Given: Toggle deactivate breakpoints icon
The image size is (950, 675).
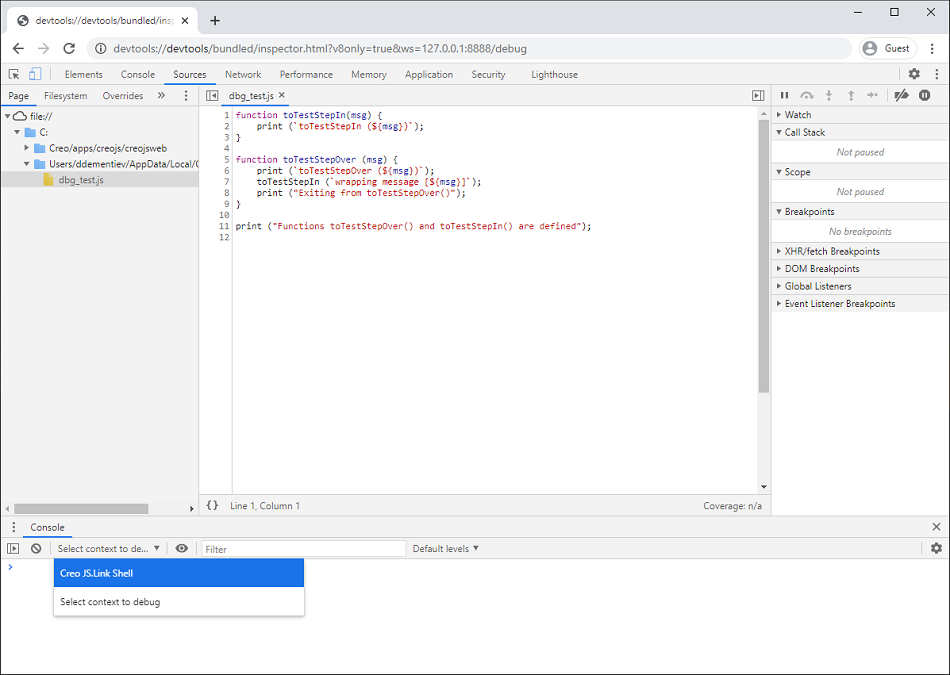Looking at the screenshot, I should click(x=901, y=95).
